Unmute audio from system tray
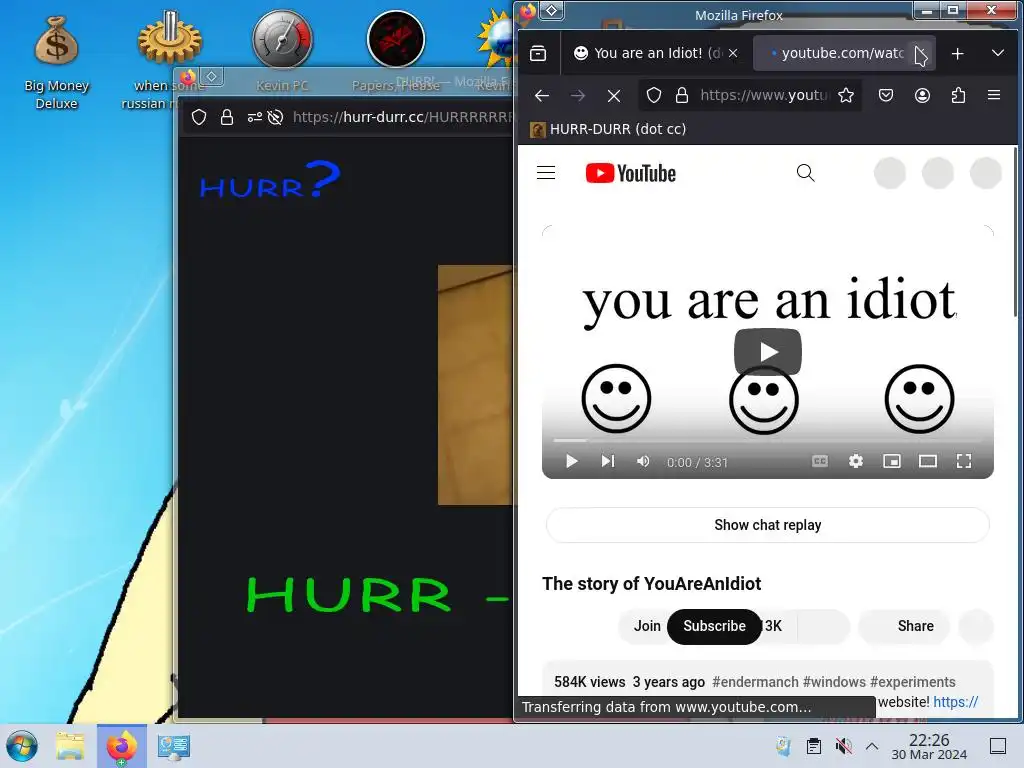This screenshot has width=1024, height=768. (844, 746)
